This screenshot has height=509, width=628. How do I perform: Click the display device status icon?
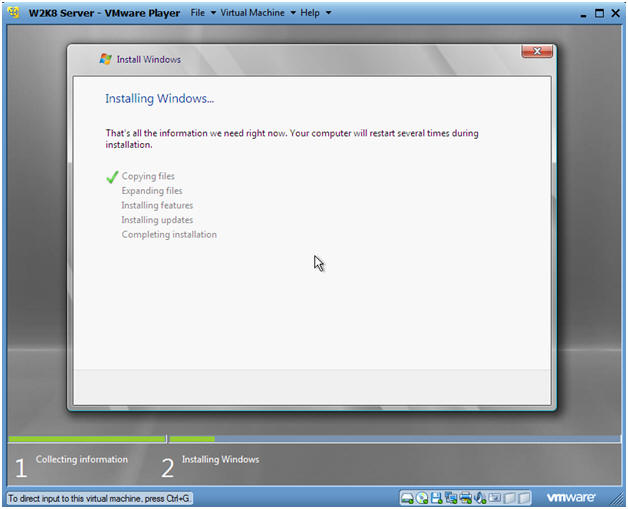[x=495, y=497]
